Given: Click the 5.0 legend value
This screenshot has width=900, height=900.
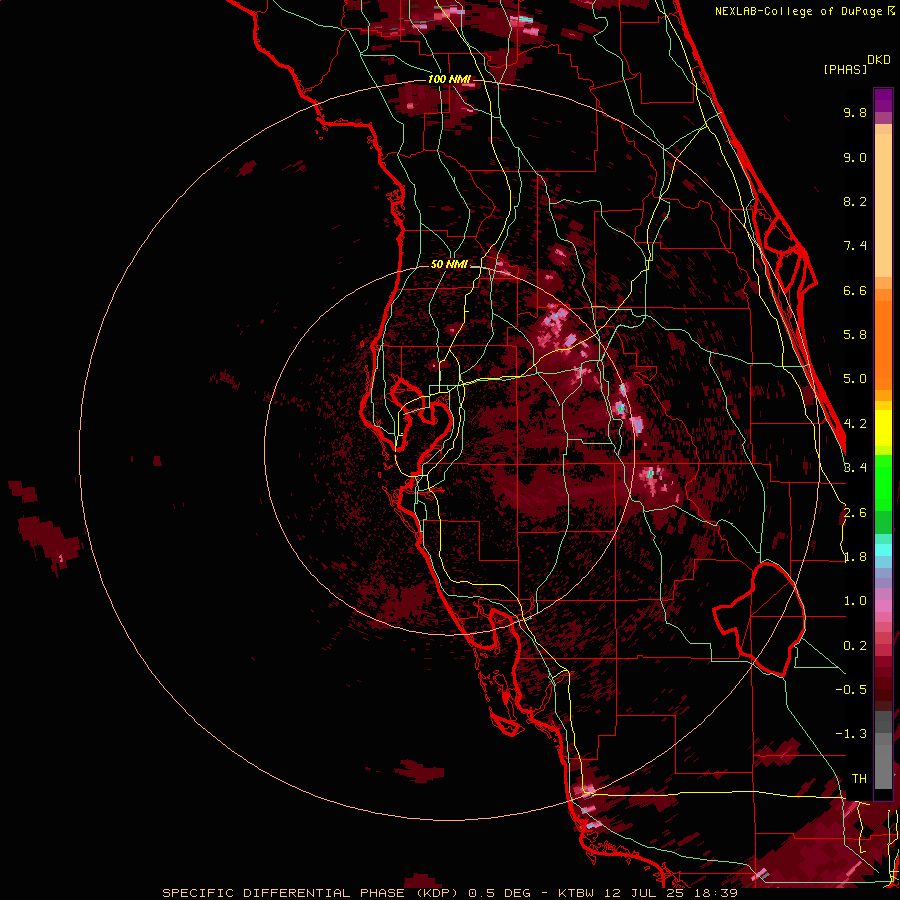Looking at the screenshot, I should 855,379.
